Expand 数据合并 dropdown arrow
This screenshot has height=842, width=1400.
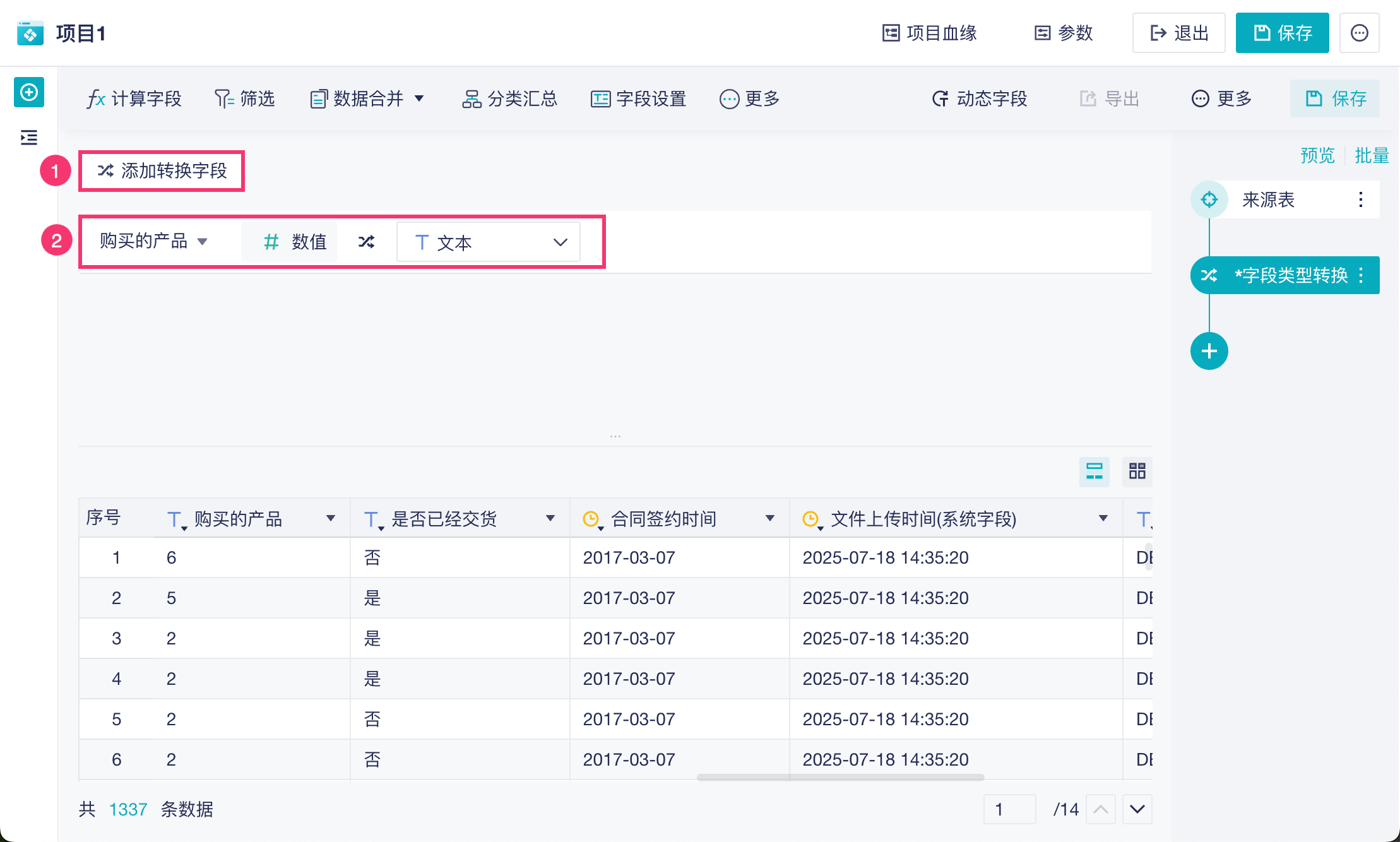coord(419,98)
